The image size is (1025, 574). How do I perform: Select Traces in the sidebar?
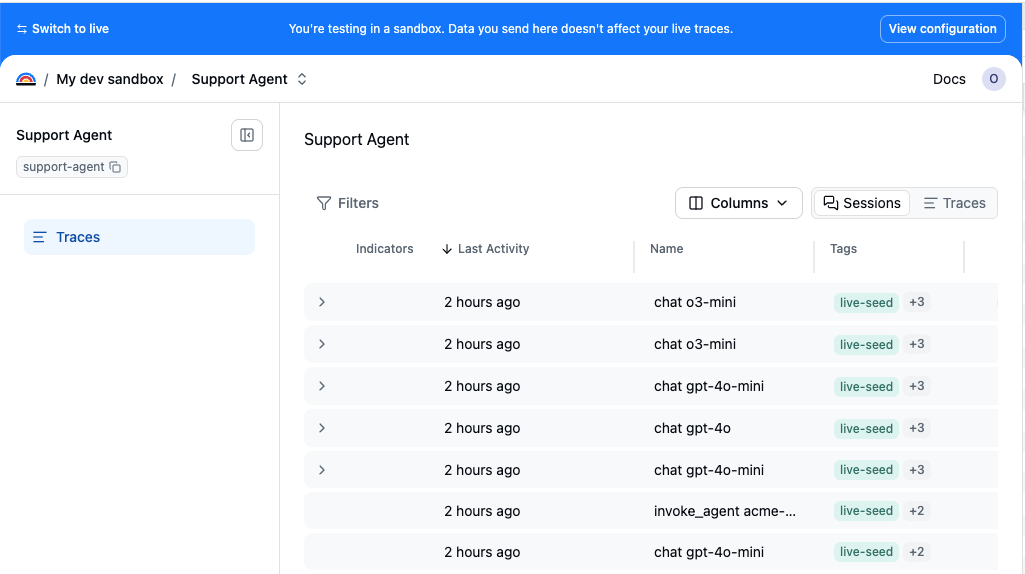point(139,237)
